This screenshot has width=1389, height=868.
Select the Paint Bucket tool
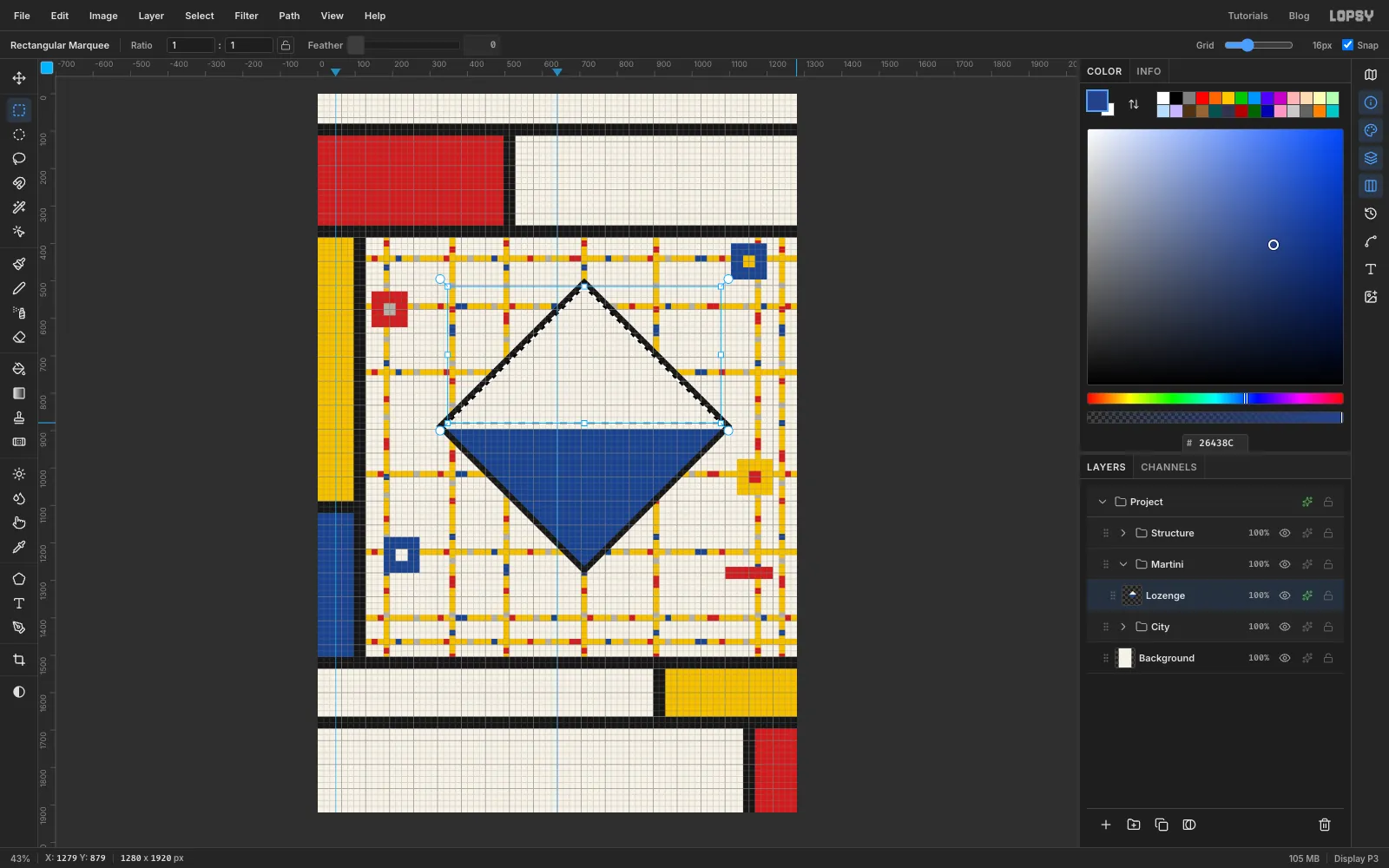19,369
